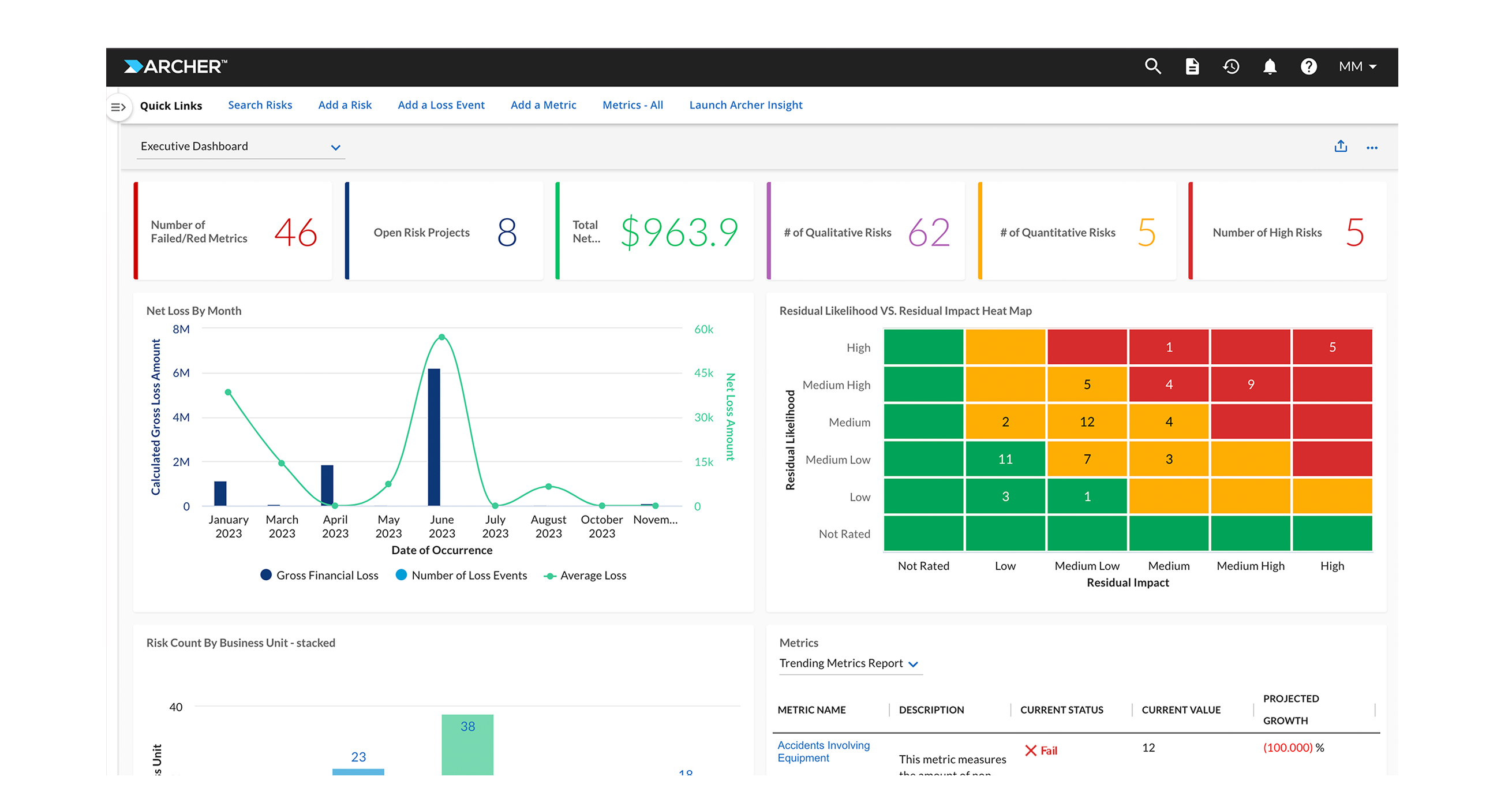Open the dashboard more options ellipsis
The image size is (1512, 810).
coord(1372,147)
